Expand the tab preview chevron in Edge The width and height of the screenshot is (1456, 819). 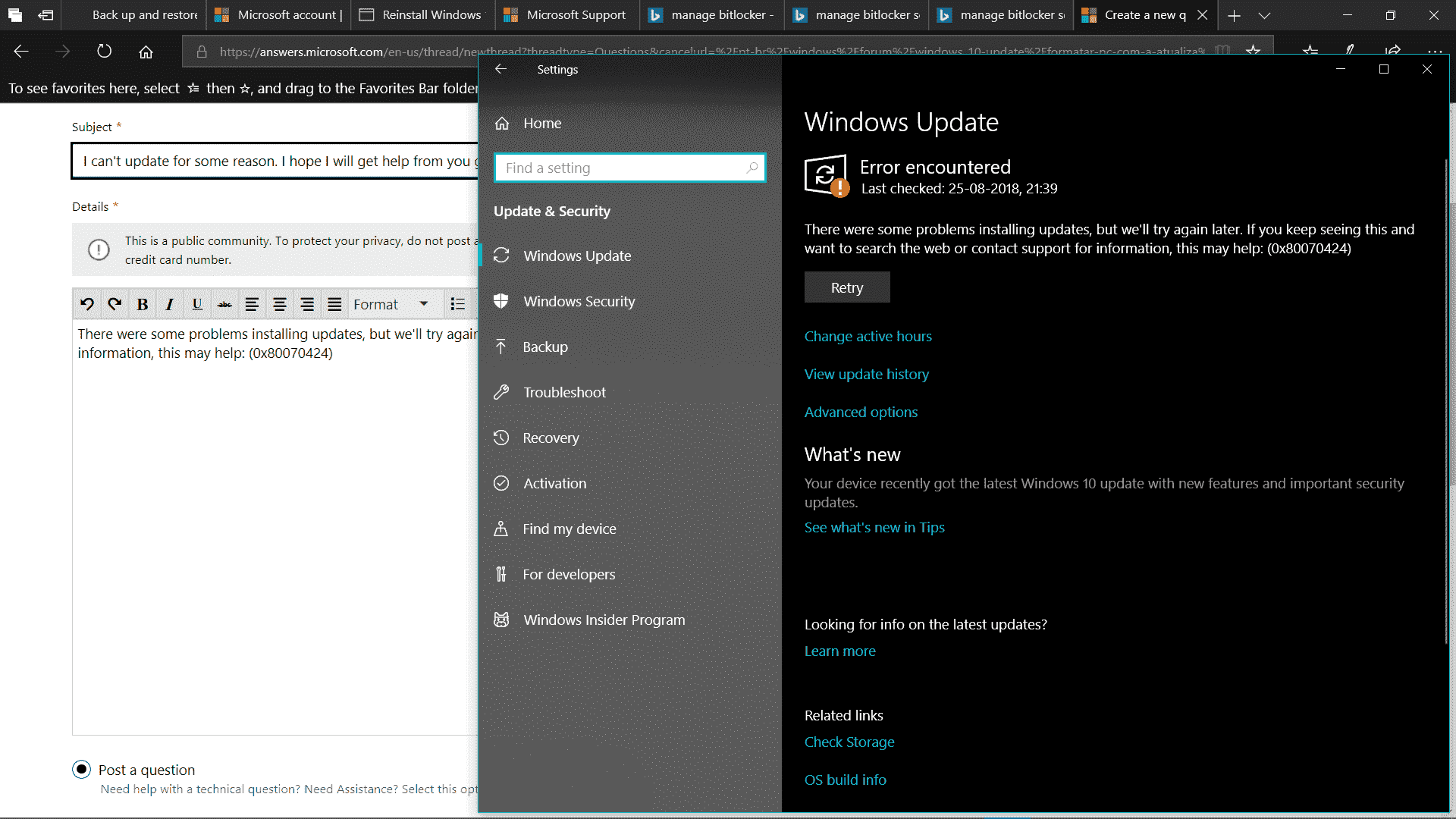tap(1264, 15)
